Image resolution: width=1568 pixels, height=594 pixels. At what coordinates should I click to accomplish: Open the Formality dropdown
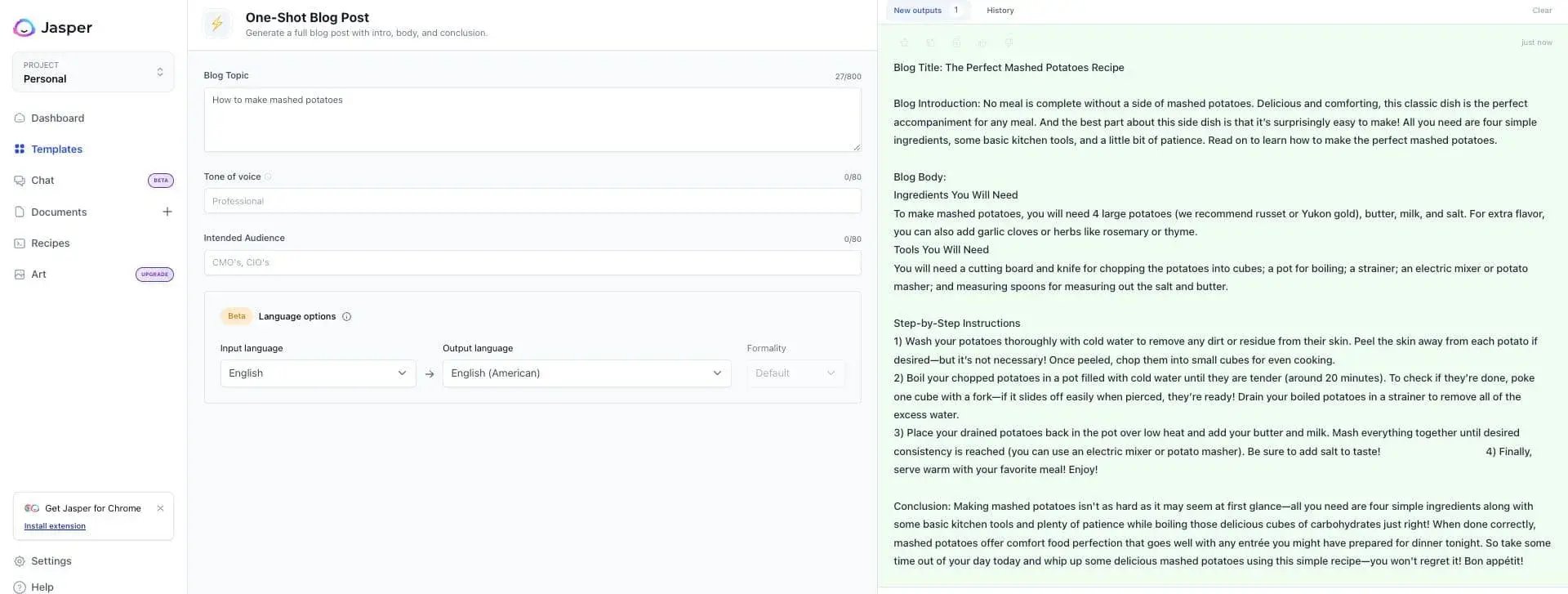point(795,373)
